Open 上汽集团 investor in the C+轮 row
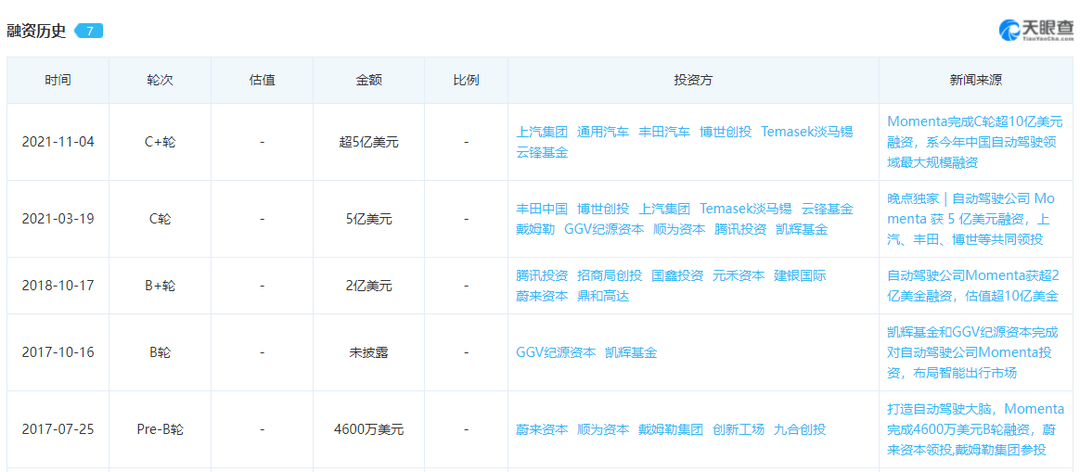The image size is (1080, 472). 542,131
